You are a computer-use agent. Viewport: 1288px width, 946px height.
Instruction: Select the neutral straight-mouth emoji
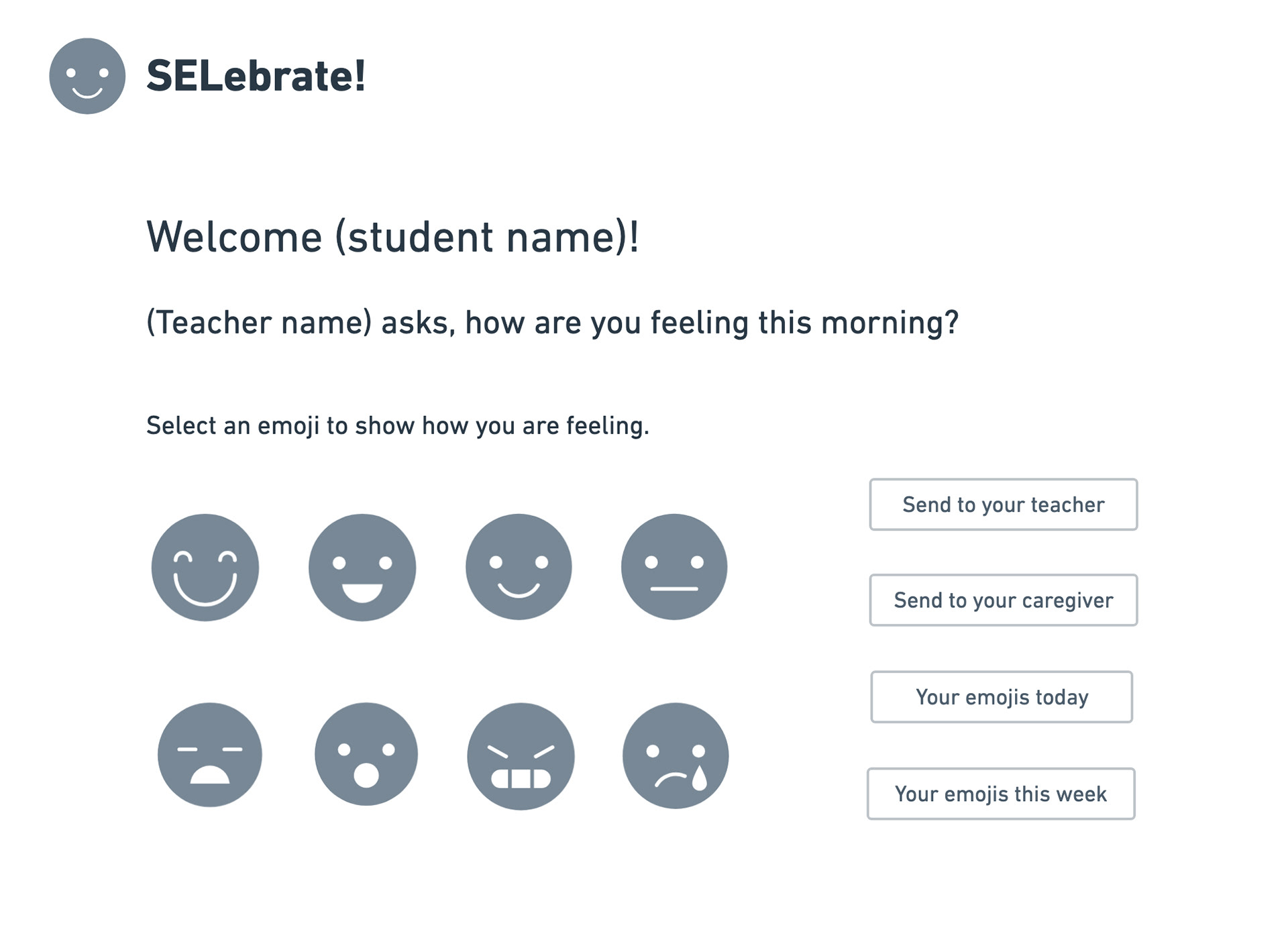pyautogui.click(x=674, y=567)
